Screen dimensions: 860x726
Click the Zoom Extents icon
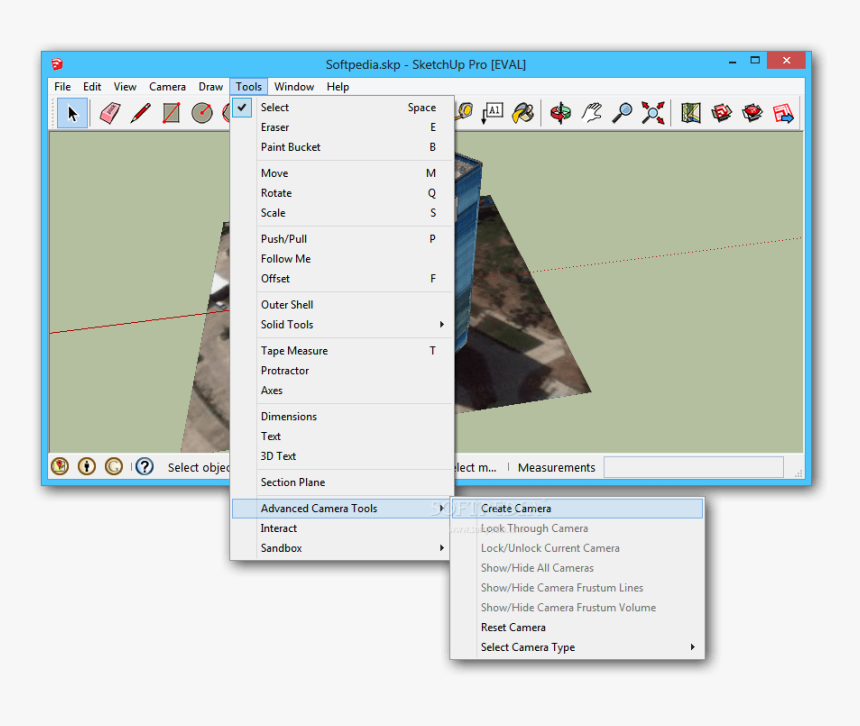pyautogui.click(x=653, y=113)
